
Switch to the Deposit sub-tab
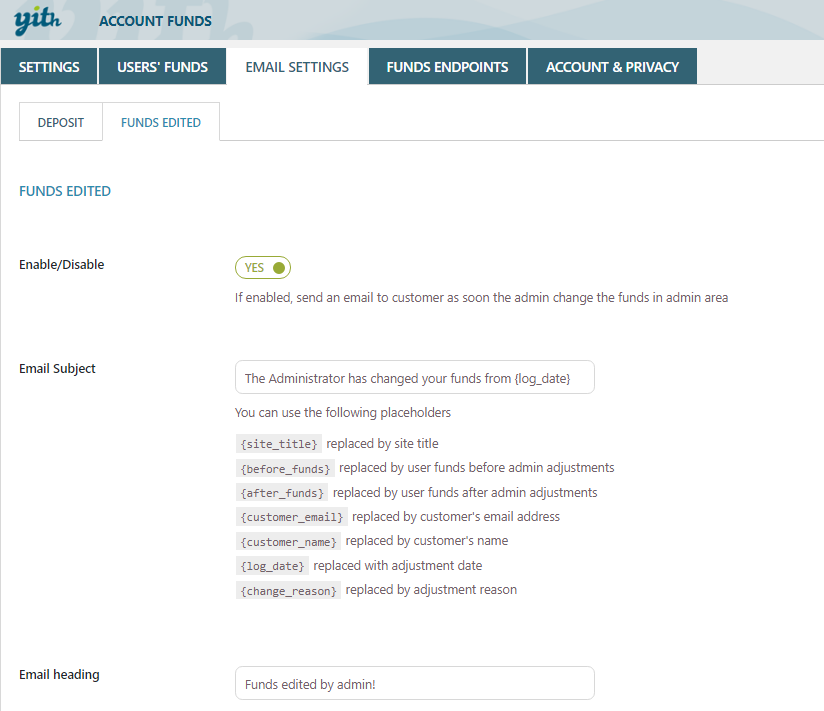point(61,123)
